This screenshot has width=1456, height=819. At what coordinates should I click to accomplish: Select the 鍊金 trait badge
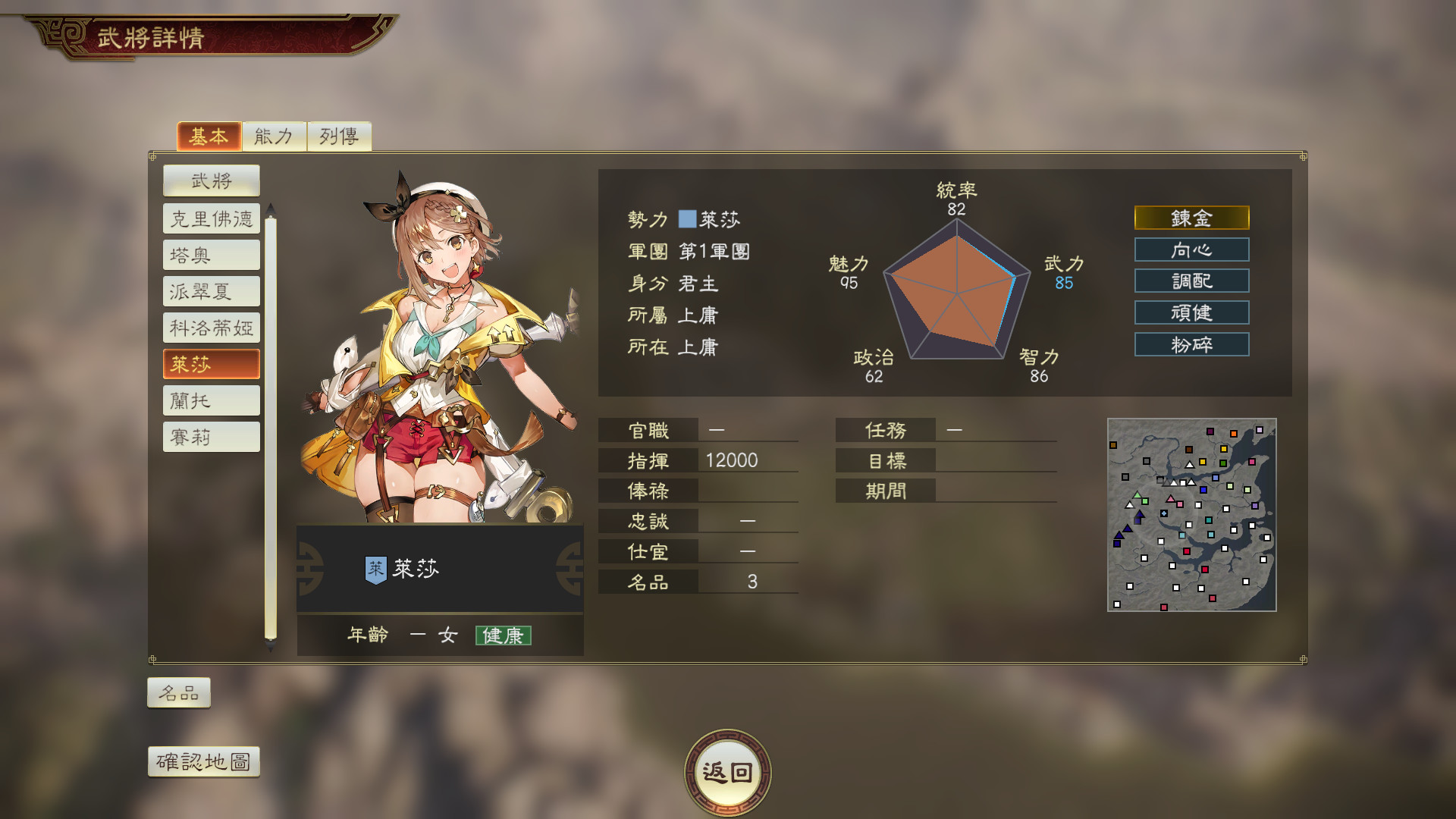pyautogui.click(x=1191, y=218)
